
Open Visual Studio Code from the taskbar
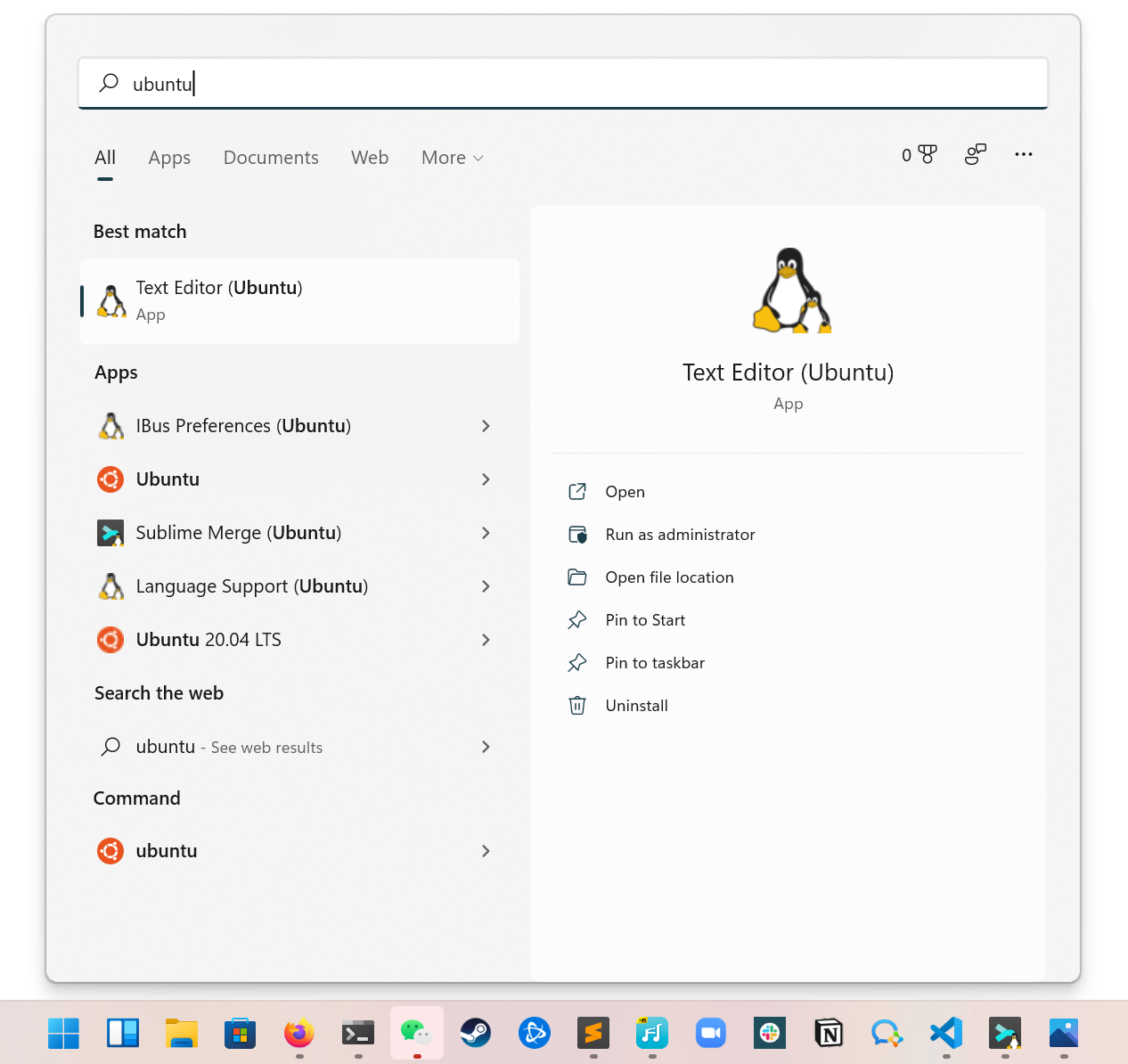click(x=945, y=1033)
